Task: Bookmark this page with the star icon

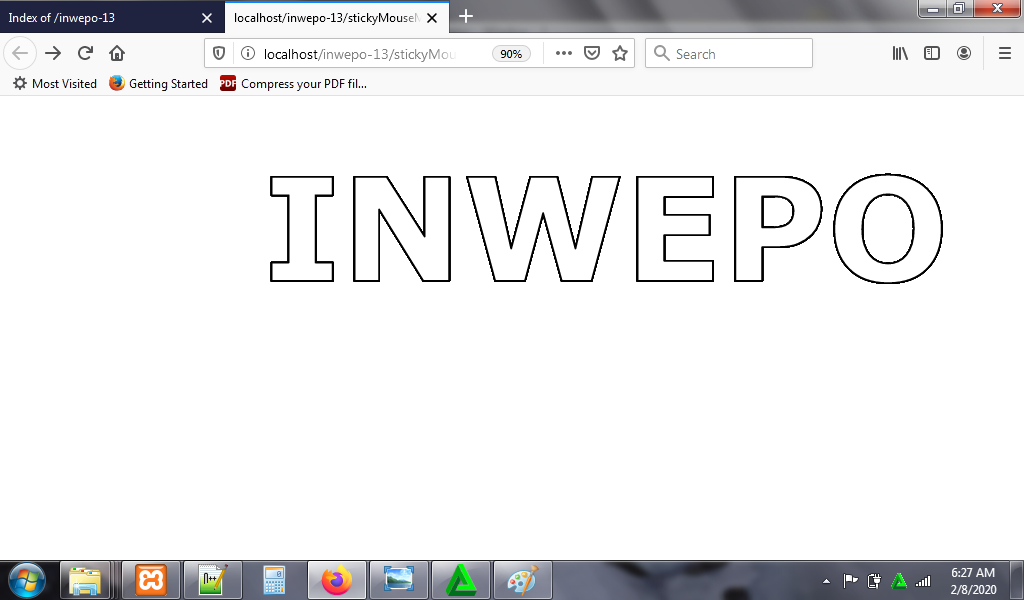Action: pyautogui.click(x=620, y=54)
